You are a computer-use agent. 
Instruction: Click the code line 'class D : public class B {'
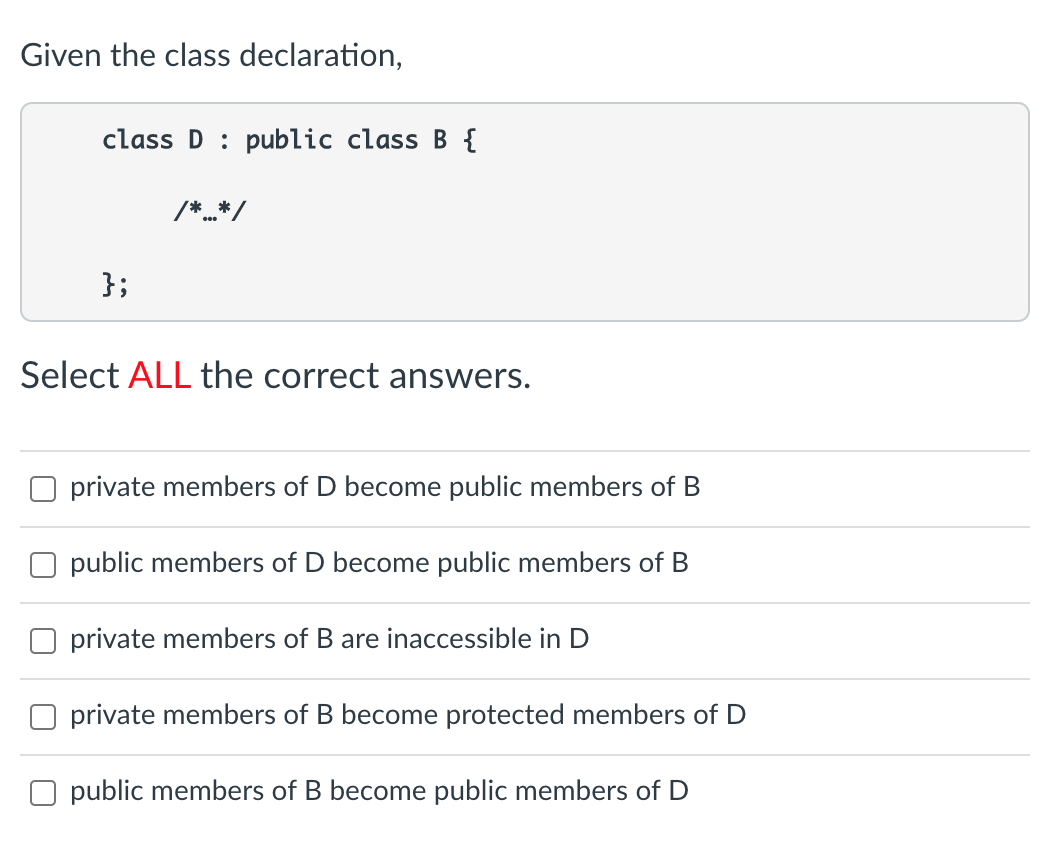click(290, 140)
